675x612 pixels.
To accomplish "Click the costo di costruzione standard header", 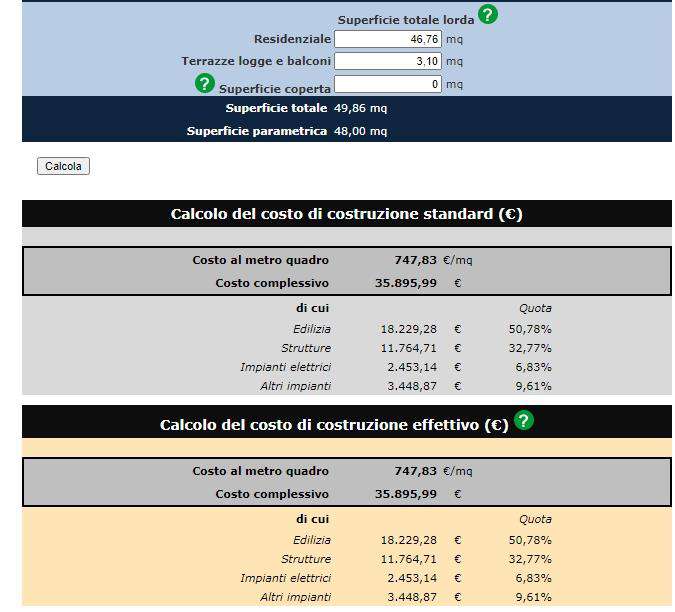I will pos(346,214).
